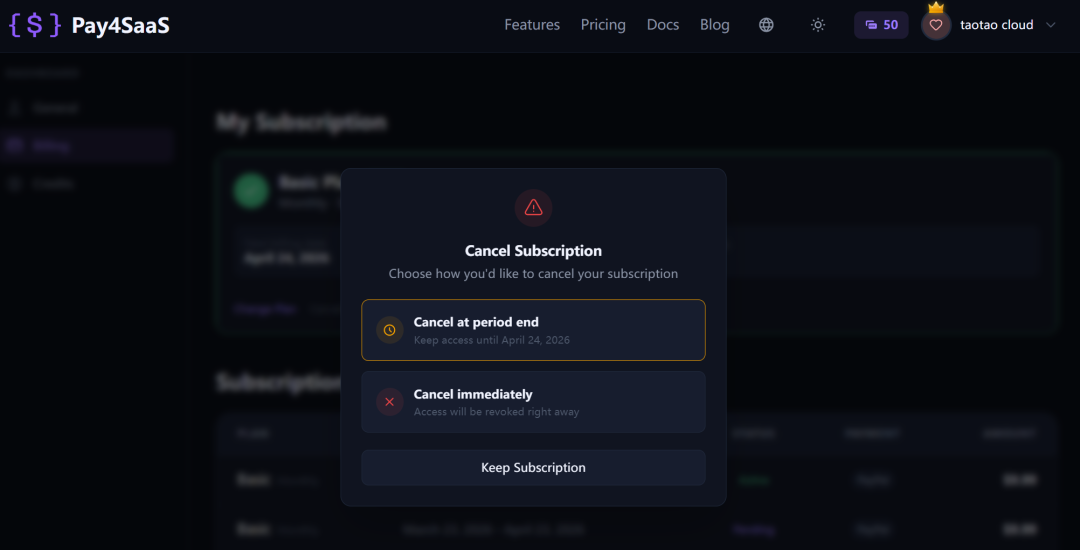The height and width of the screenshot is (550, 1080).
Task: Visit the Blog nav link
Action: tap(715, 25)
